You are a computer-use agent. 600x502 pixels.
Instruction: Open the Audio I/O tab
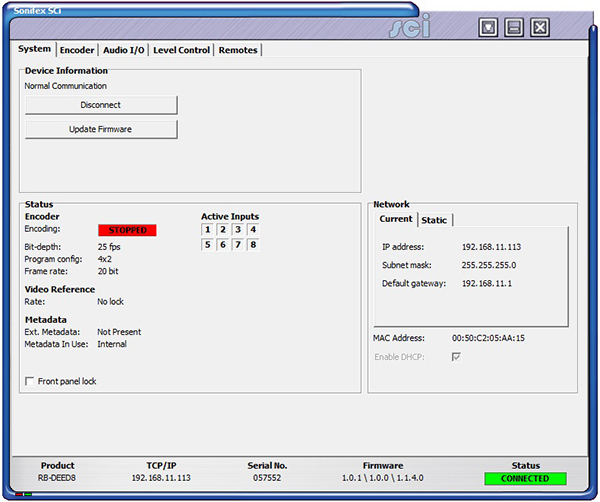(124, 50)
